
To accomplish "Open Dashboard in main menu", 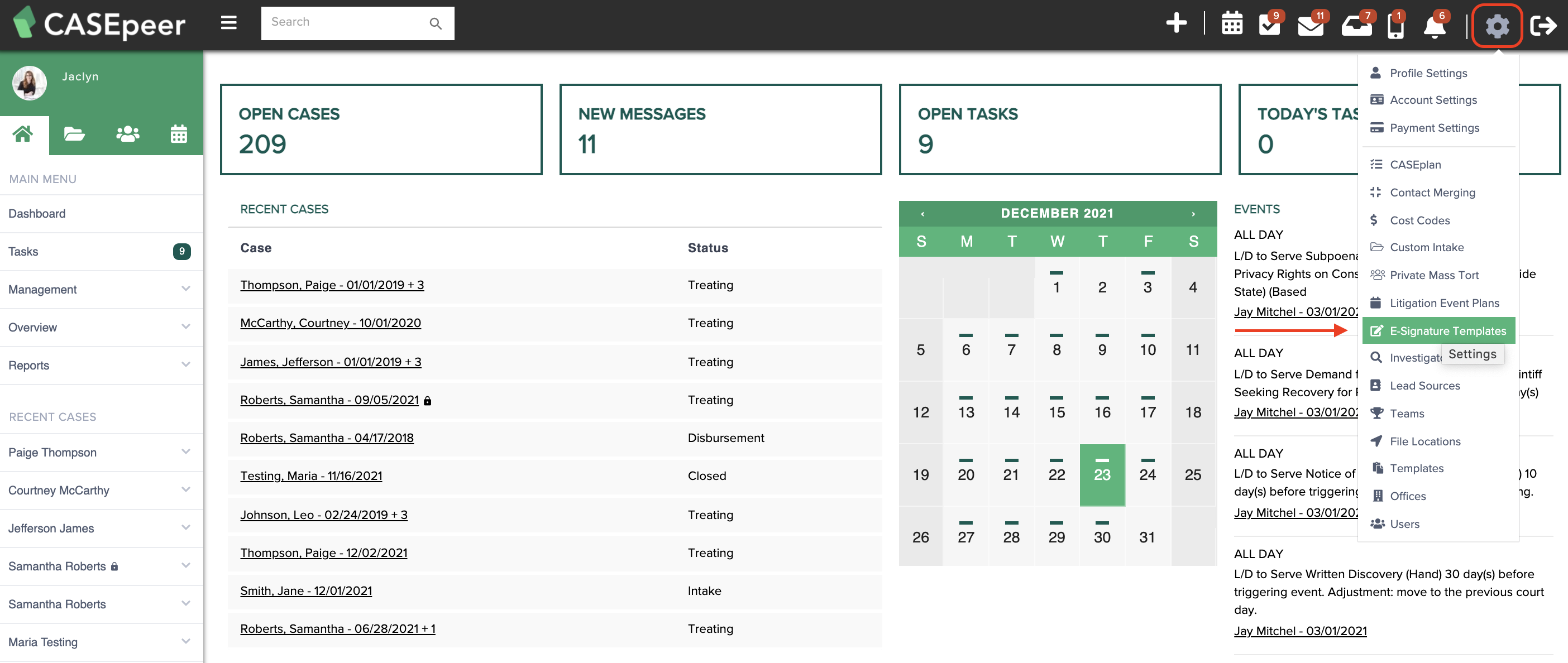I will 101,214.
